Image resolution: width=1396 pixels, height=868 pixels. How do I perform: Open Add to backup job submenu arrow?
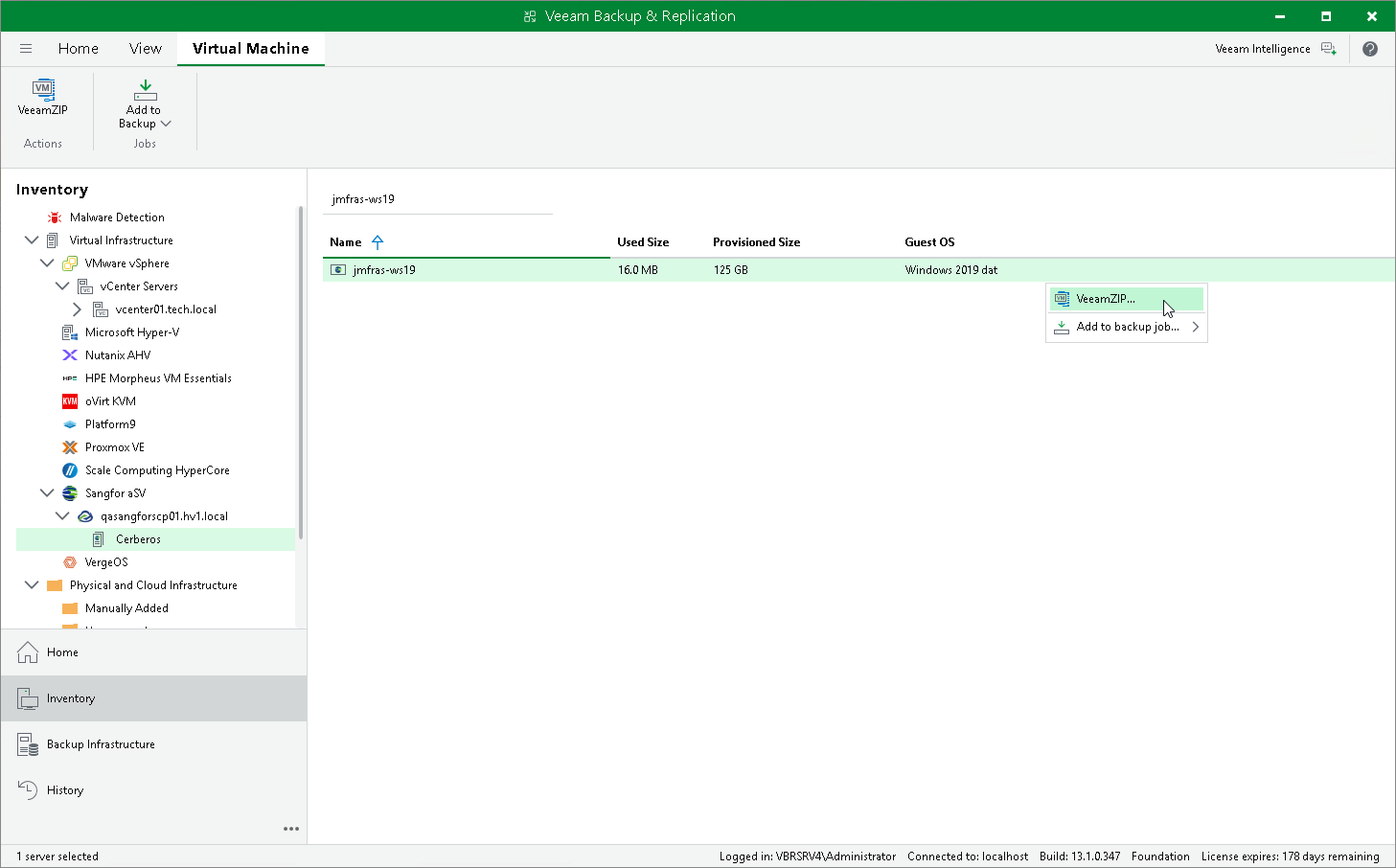(1196, 327)
